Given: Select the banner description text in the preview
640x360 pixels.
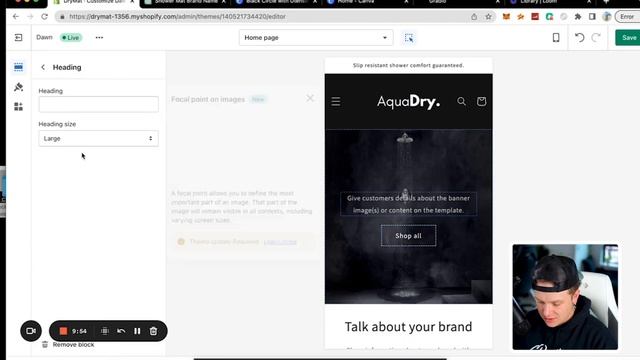Looking at the screenshot, I should click(x=408, y=204).
